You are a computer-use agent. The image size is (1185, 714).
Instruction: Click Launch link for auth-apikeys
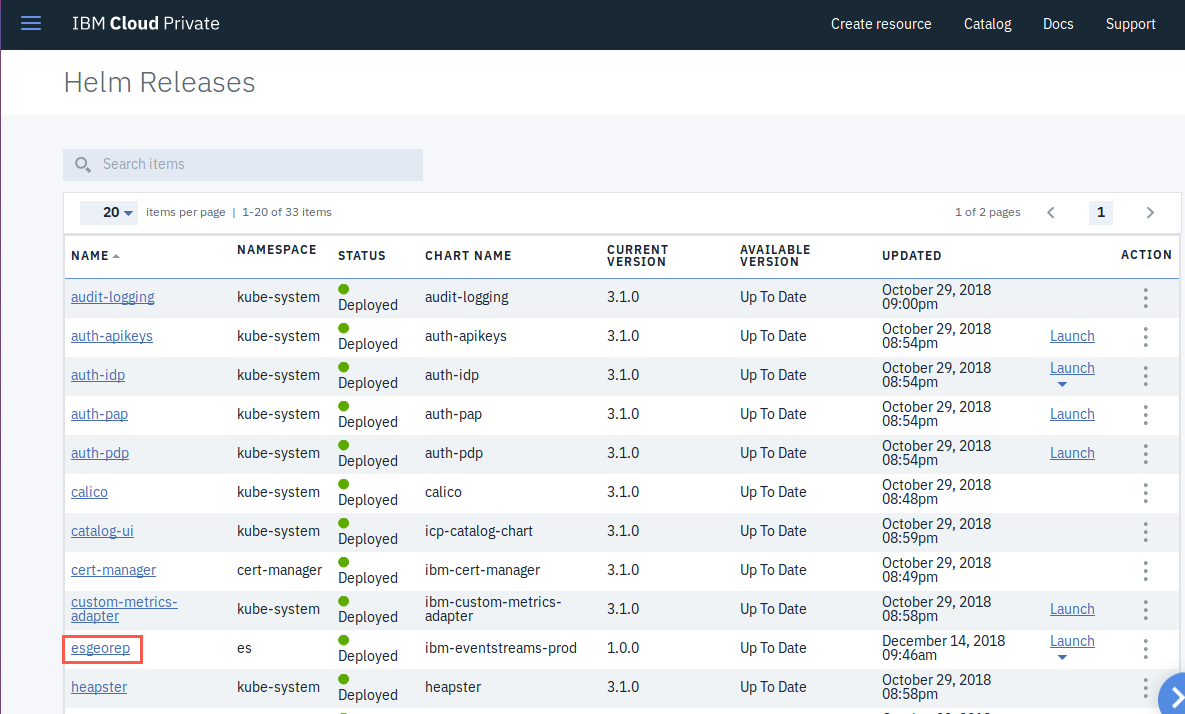pyautogui.click(x=1072, y=336)
